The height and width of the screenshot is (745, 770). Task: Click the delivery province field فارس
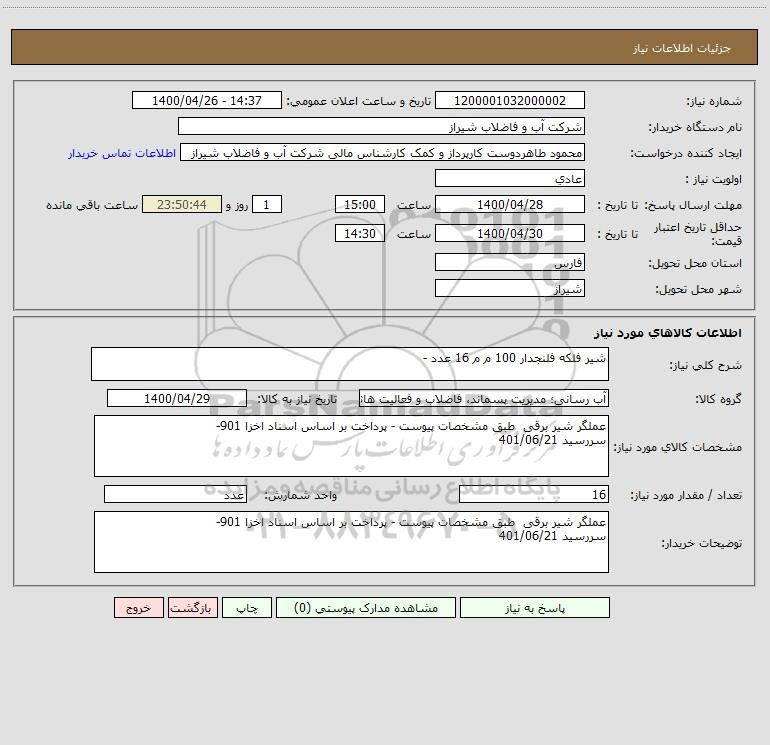click(510, 262)
